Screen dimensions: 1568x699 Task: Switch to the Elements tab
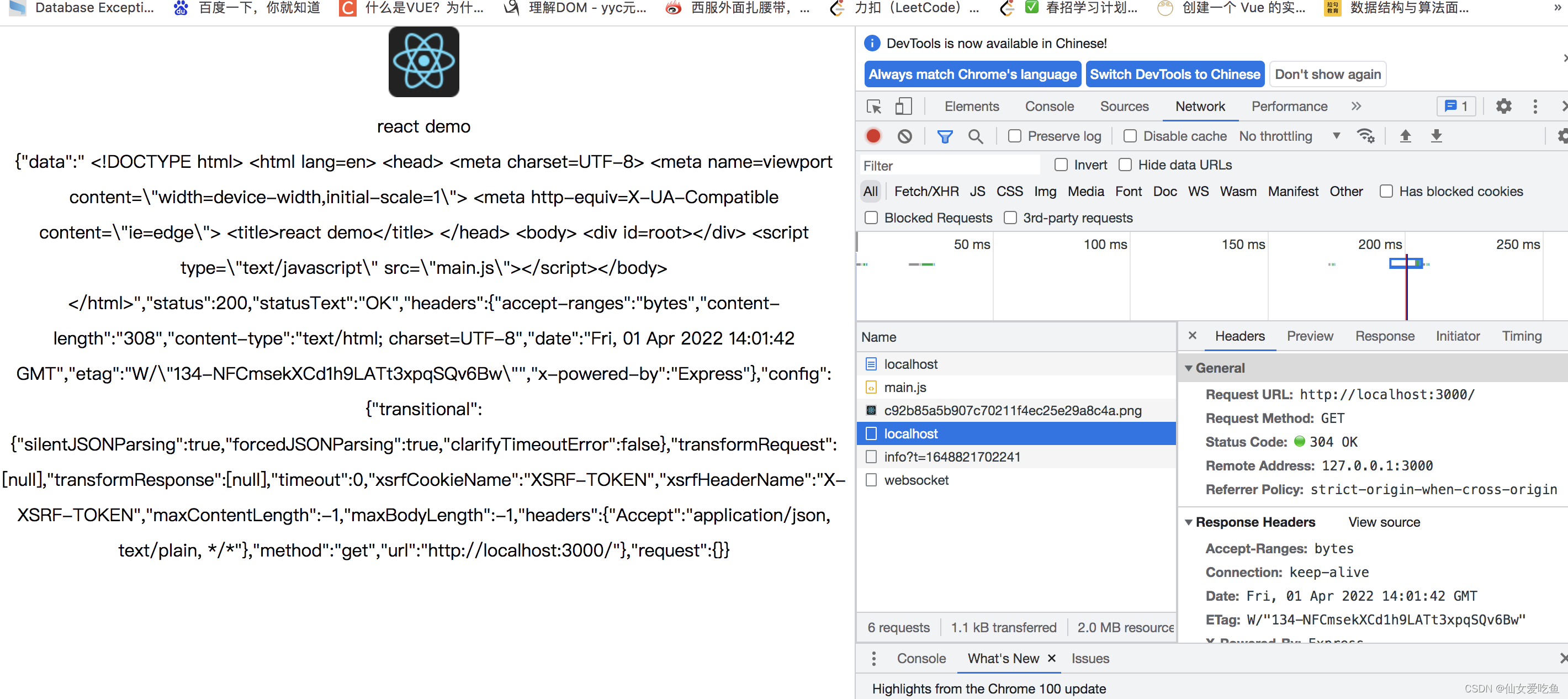972,107
